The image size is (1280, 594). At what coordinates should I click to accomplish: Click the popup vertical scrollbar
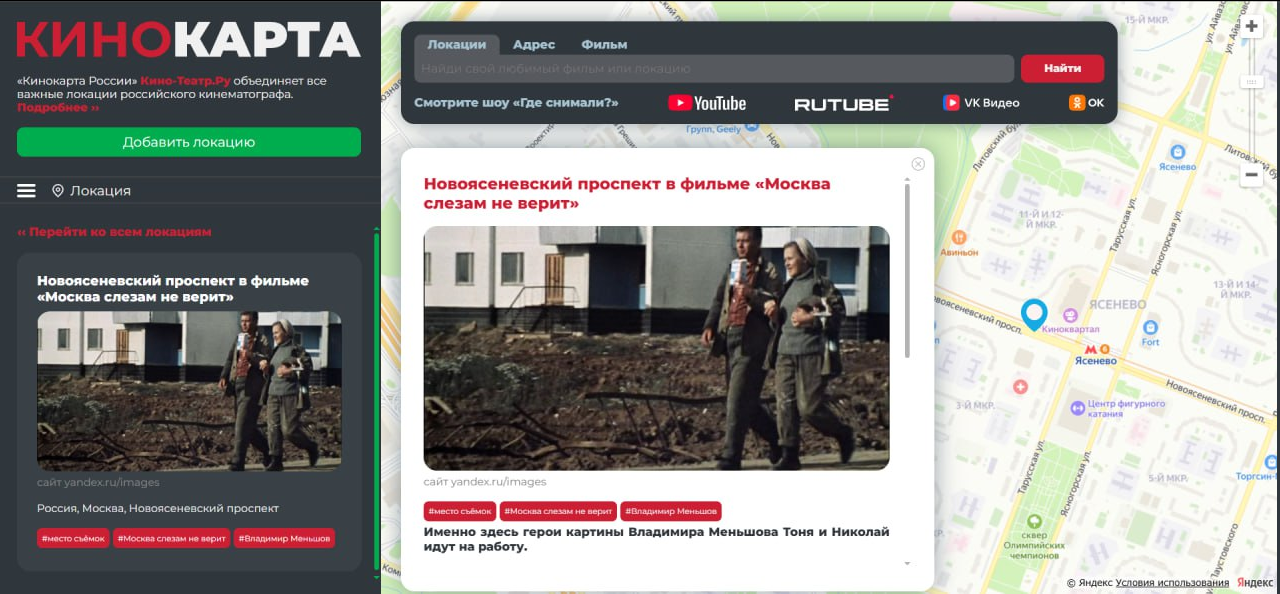(907, 270)
